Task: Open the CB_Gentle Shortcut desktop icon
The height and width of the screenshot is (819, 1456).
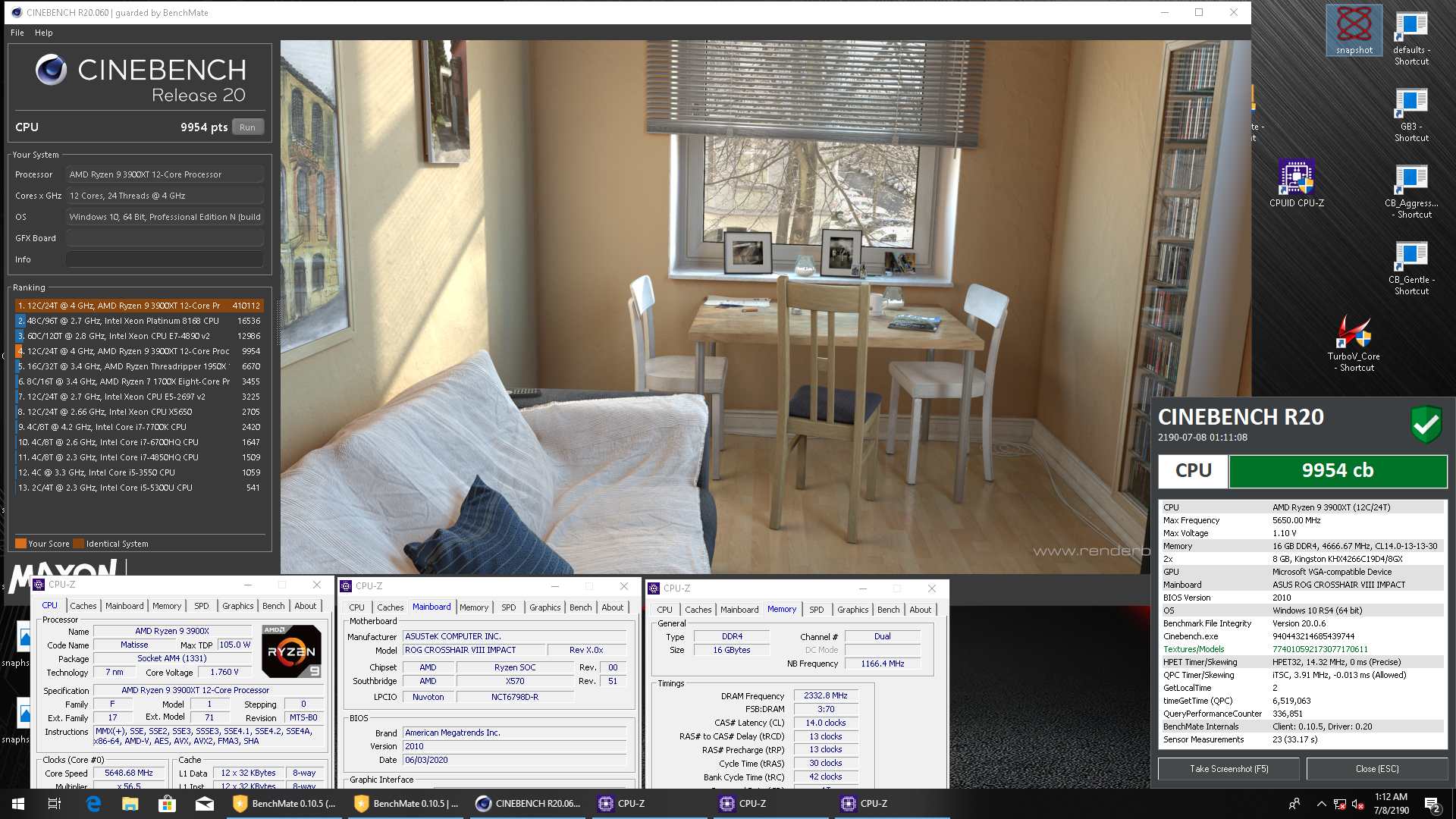Action: click(x=1411, y=268)
